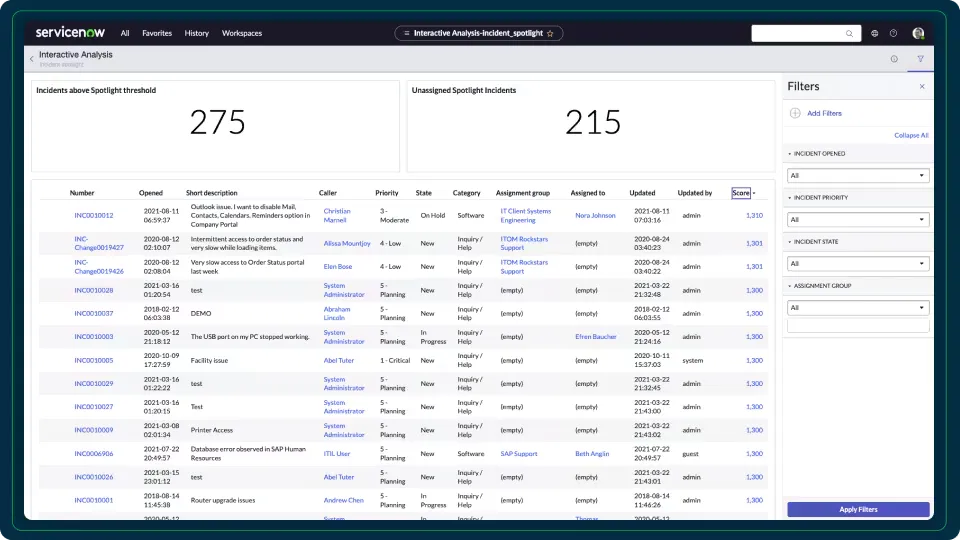Open the information icon in page header
960x540 pixels.
coord(894,59)
